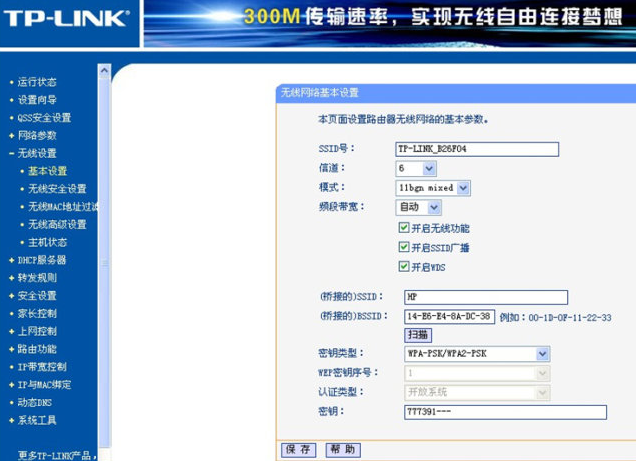Click the 扫描 scan button
This screenshot has width=636, height=461.
tap(418, 335)
